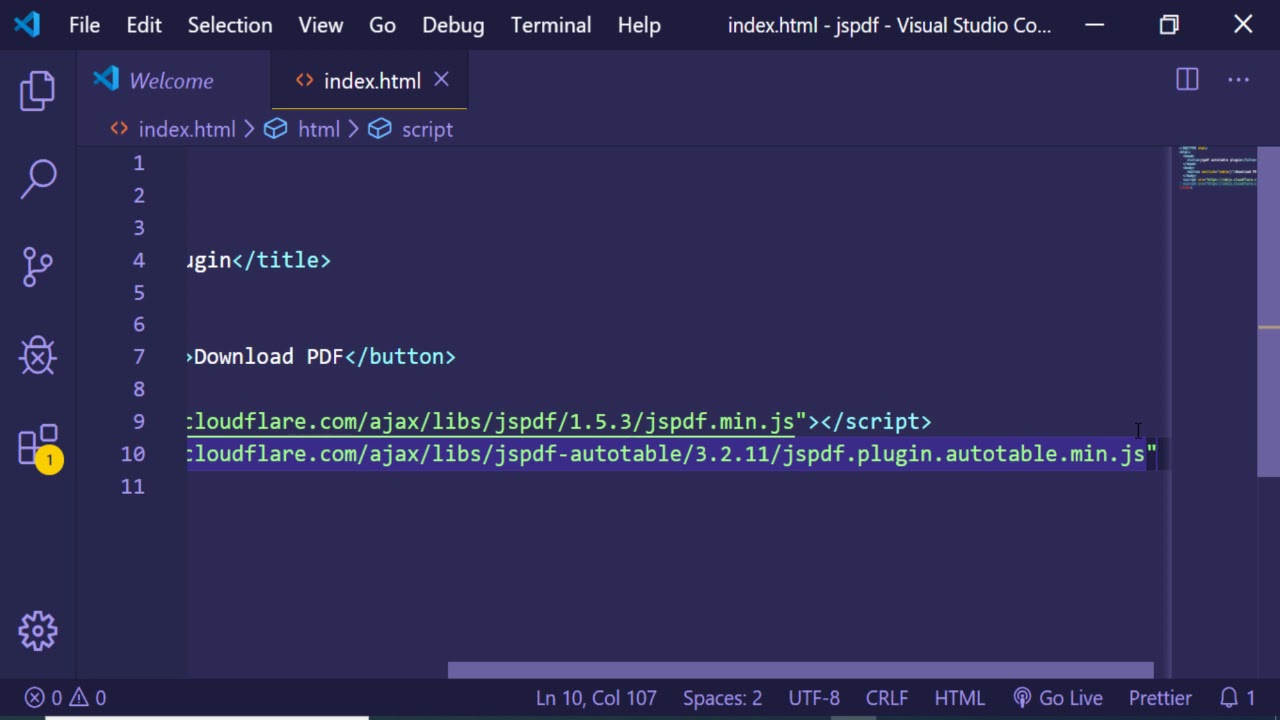Open errors and warnings problems panel

tap(66, 698)
